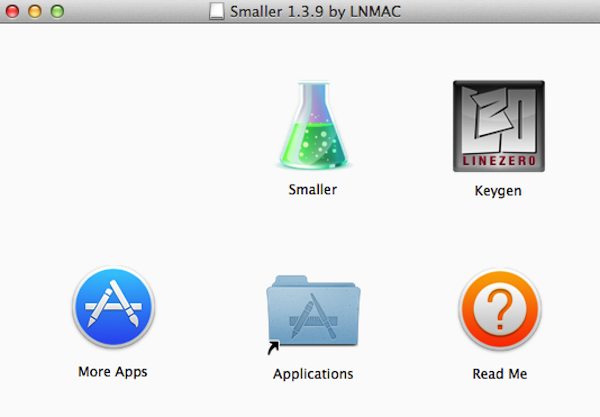Open the Read Me question mark icon
The image size is (600, 417).
pos(500,309)
